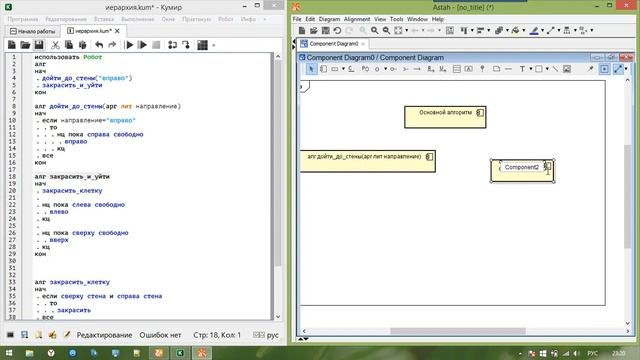
Task: Click the Component2 name field on canvas
Action: pyautogui.click(x=522, y=167)
